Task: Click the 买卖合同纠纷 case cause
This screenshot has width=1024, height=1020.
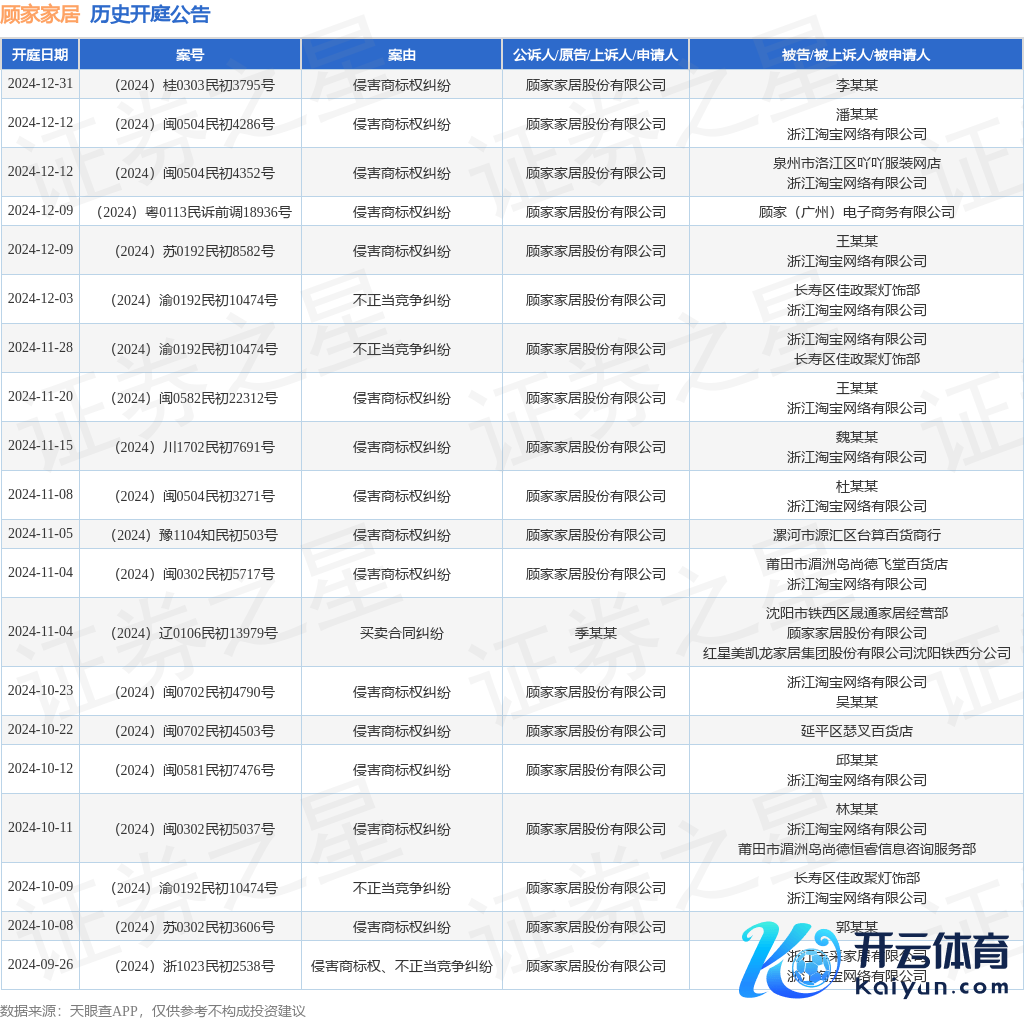Action: tap(401, 633)
